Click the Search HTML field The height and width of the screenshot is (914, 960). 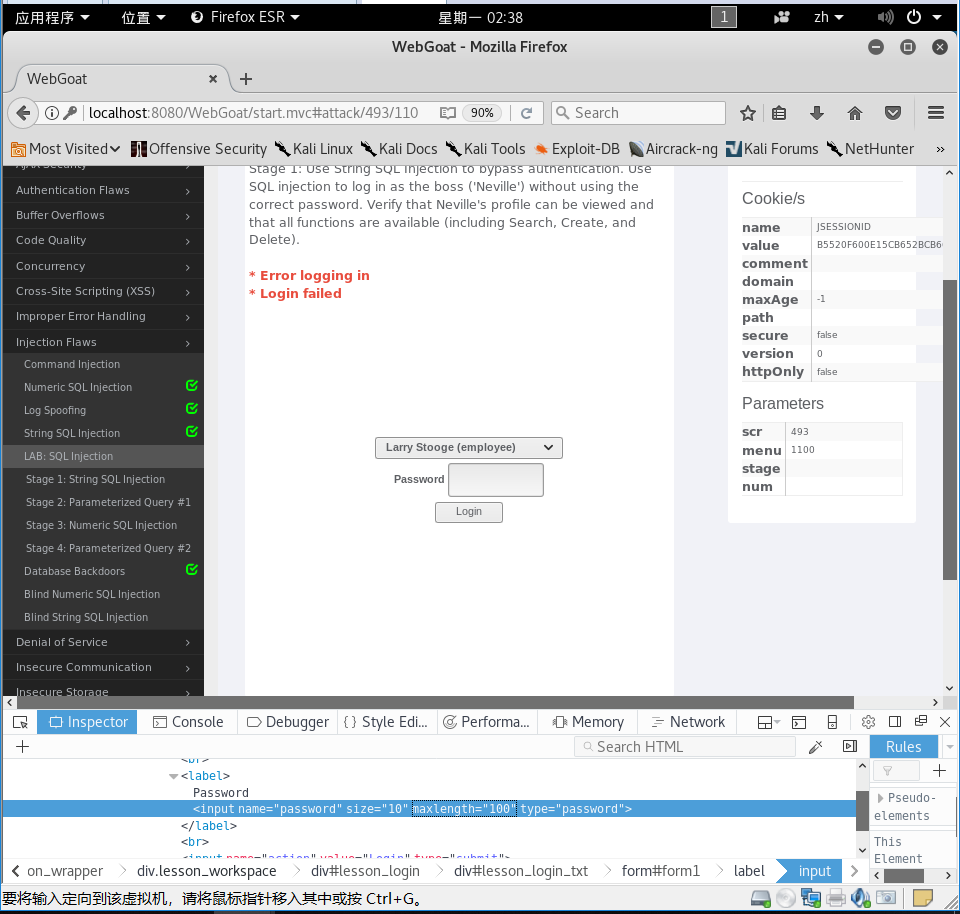coord(684,747)
